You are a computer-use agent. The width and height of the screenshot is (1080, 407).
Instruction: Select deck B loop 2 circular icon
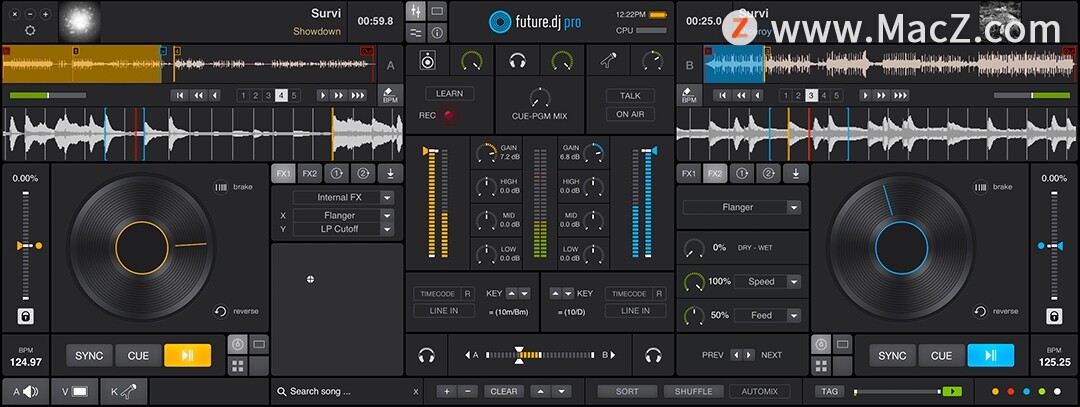pos(769,174)
